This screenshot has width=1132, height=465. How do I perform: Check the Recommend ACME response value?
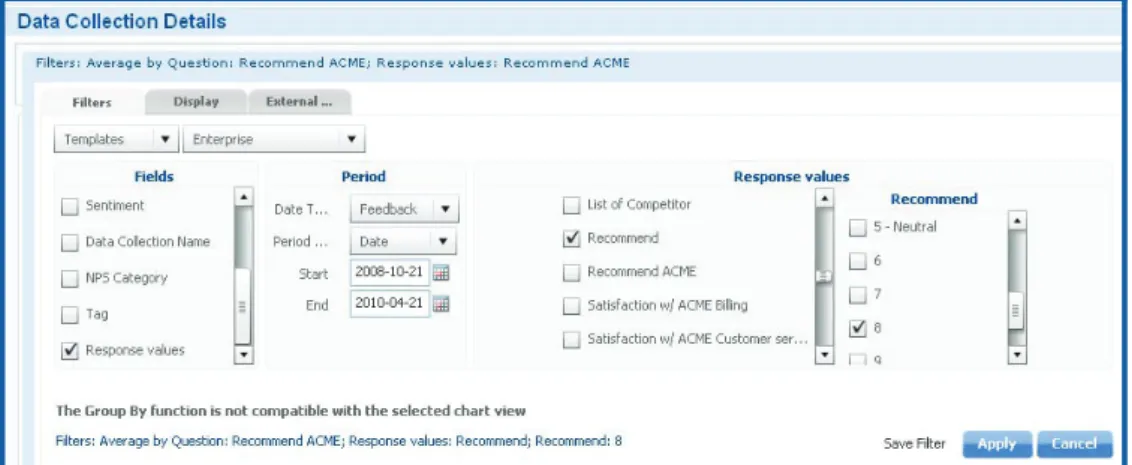pyautogui.click(x=571, y=273)
